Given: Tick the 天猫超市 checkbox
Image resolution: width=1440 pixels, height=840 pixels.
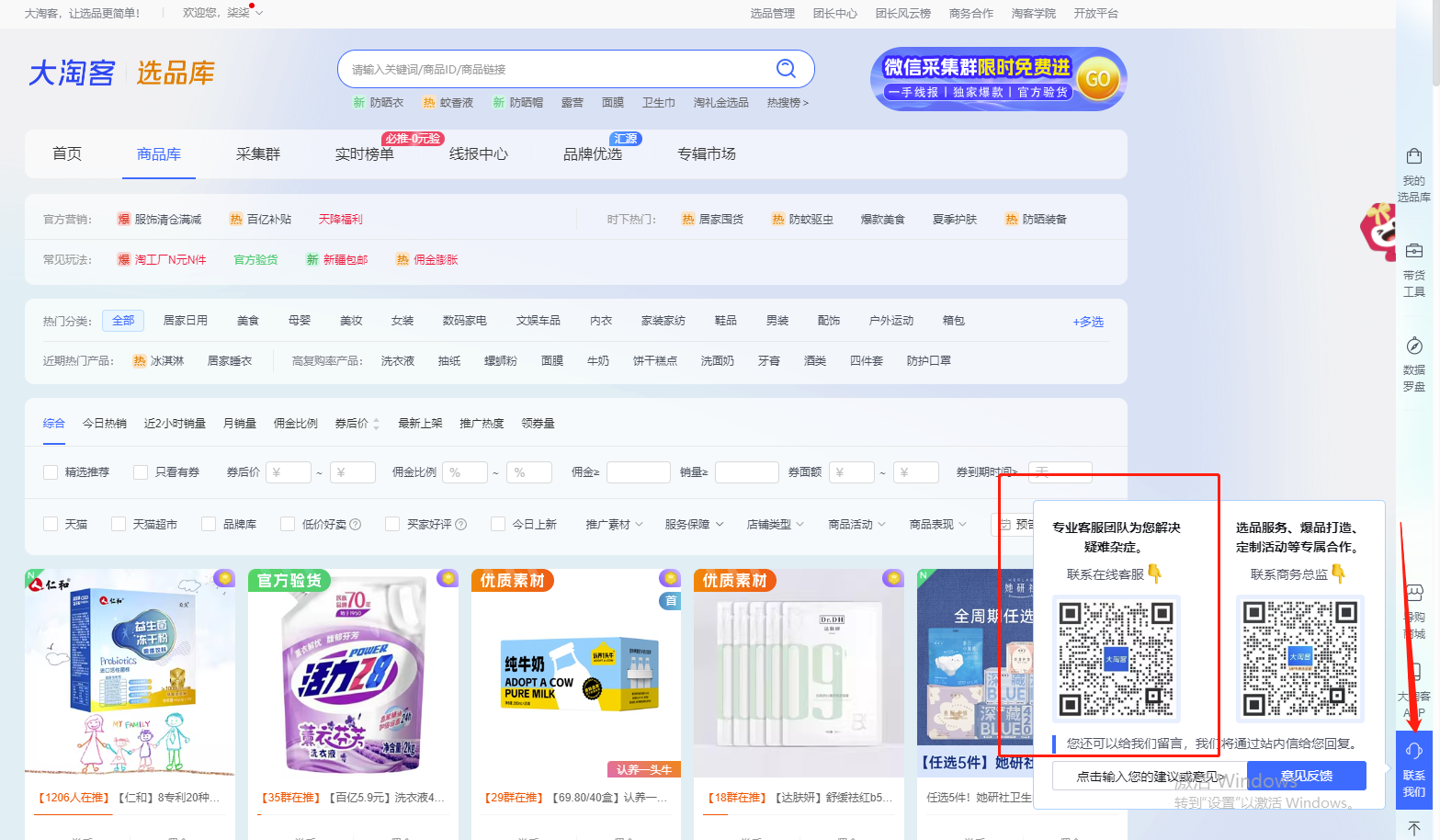Looking at the screenshot, I should coord(119,524).
